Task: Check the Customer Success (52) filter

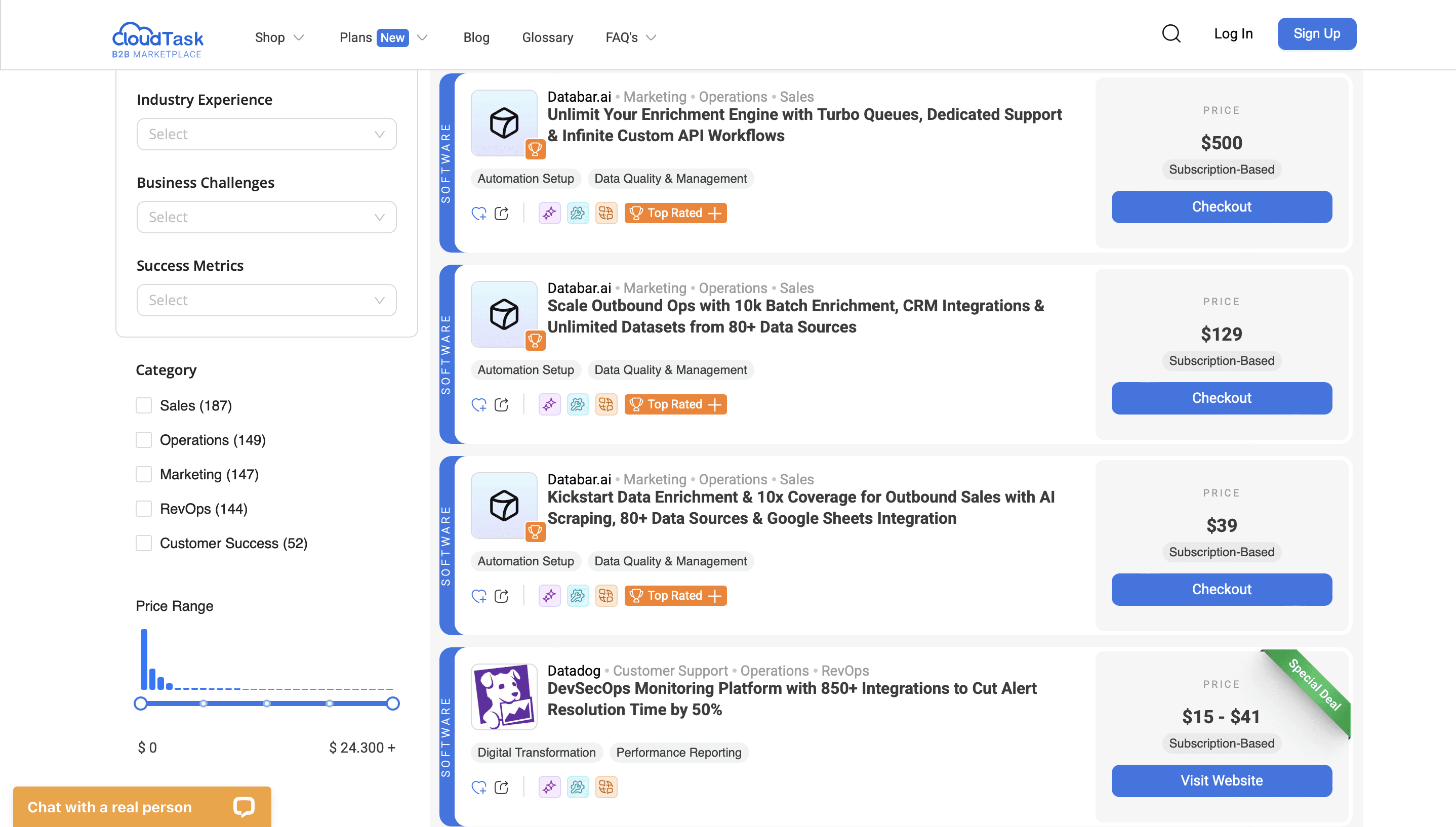Action: 144,543
